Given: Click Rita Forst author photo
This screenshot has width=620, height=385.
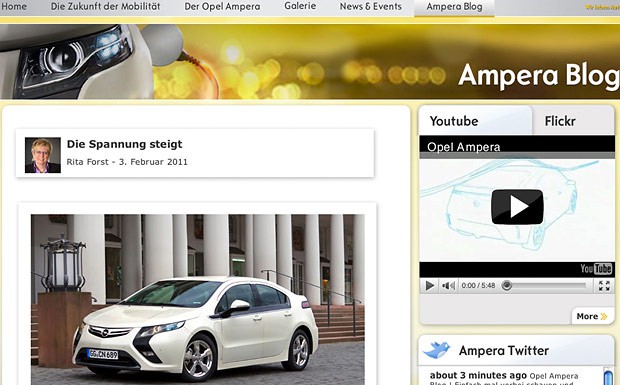Looking at the screenshot, I should 43,155.
